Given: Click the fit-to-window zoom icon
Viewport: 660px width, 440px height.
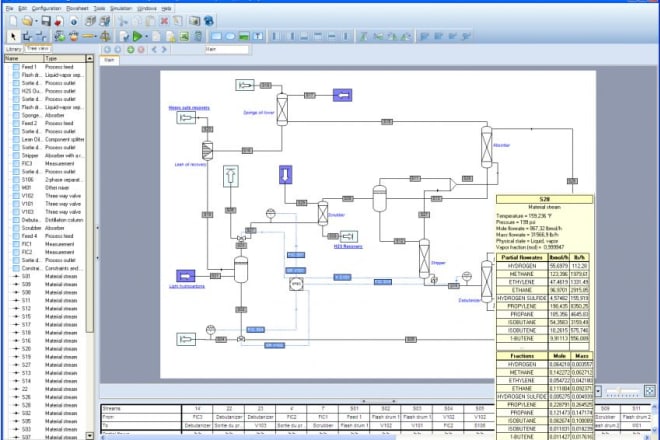Looking at the screenshot, I should tap(649, 391).
